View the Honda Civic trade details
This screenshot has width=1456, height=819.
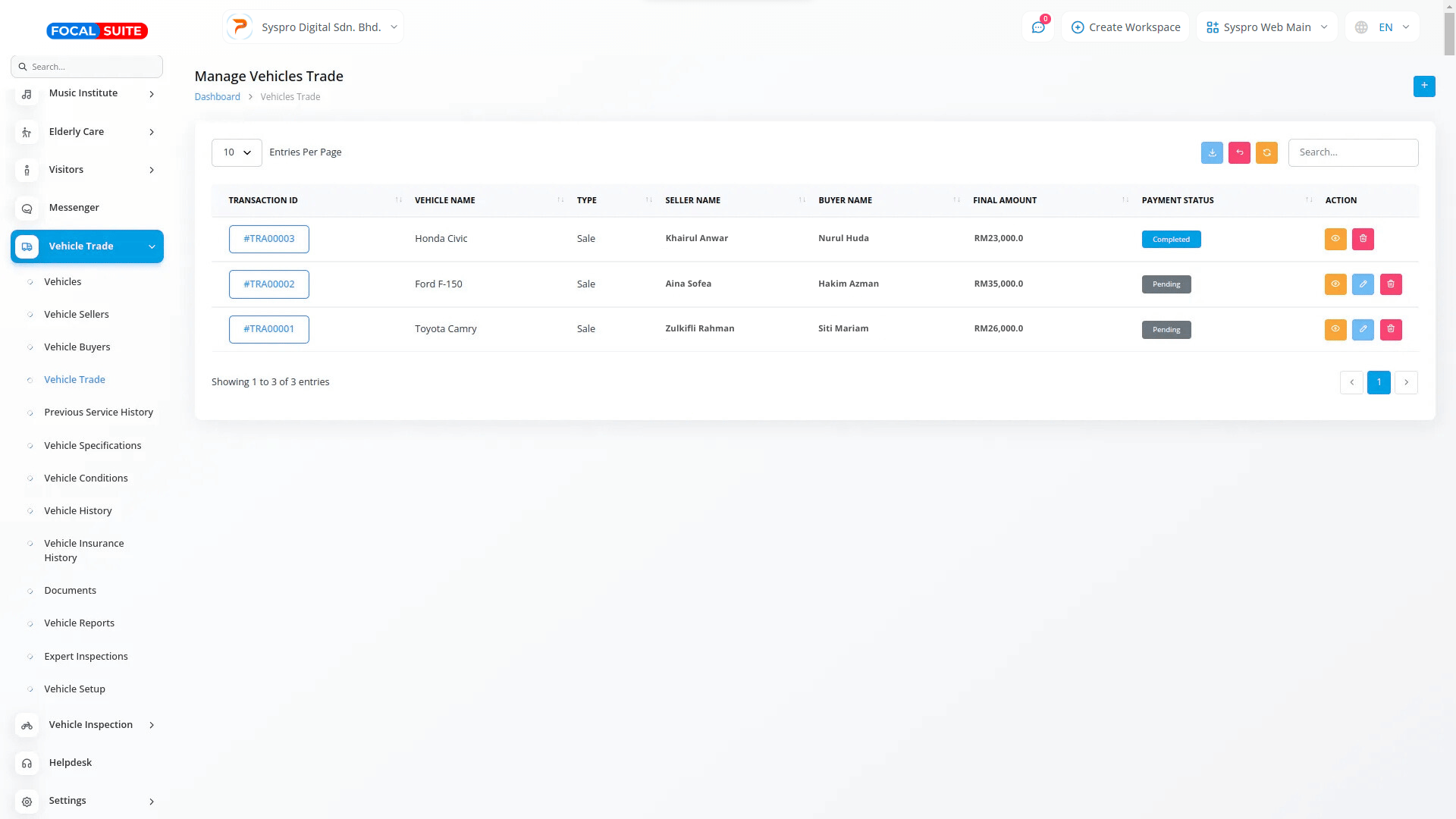tap(1335, 239)
